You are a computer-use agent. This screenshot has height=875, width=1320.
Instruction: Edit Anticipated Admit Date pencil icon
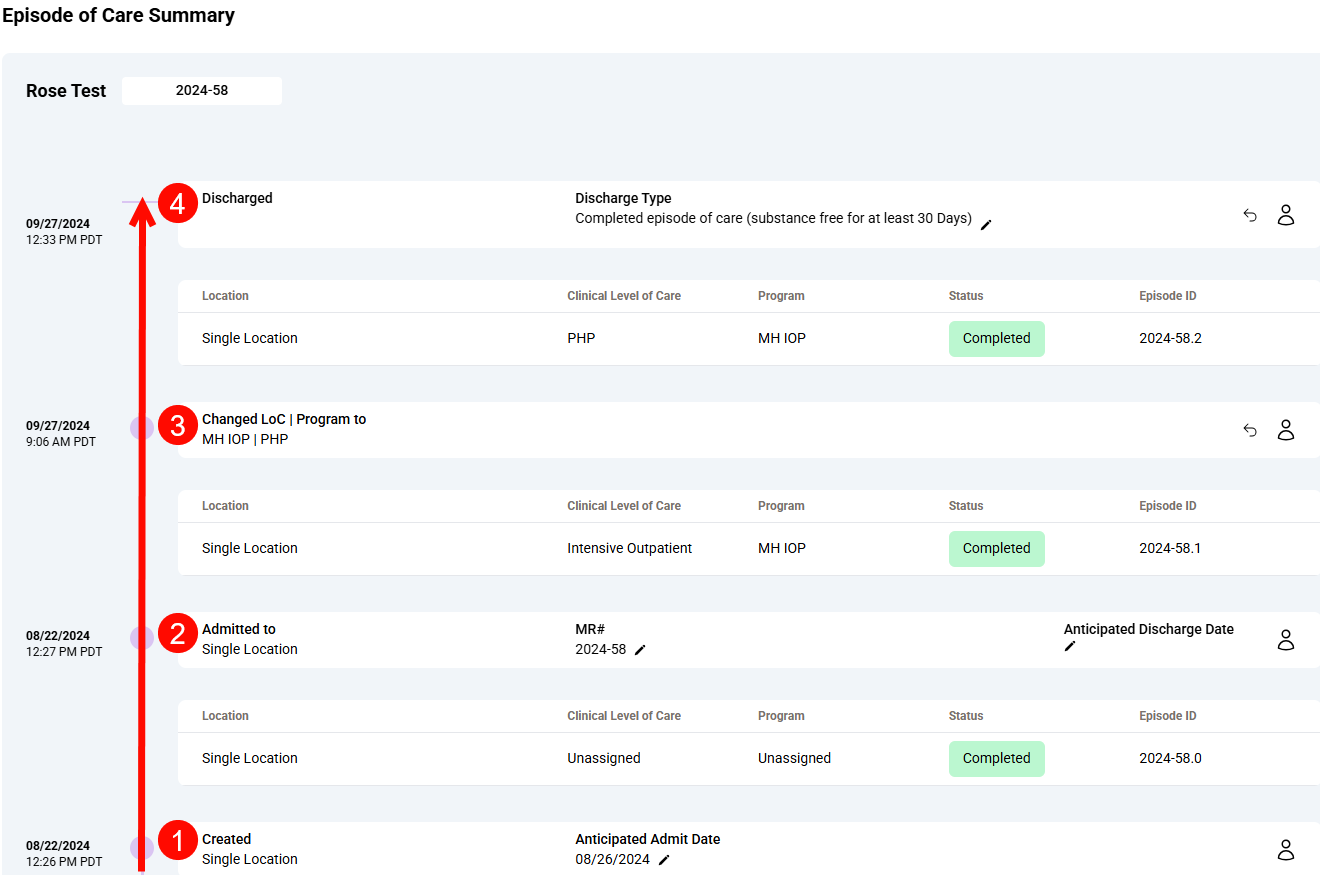[664, 860]
